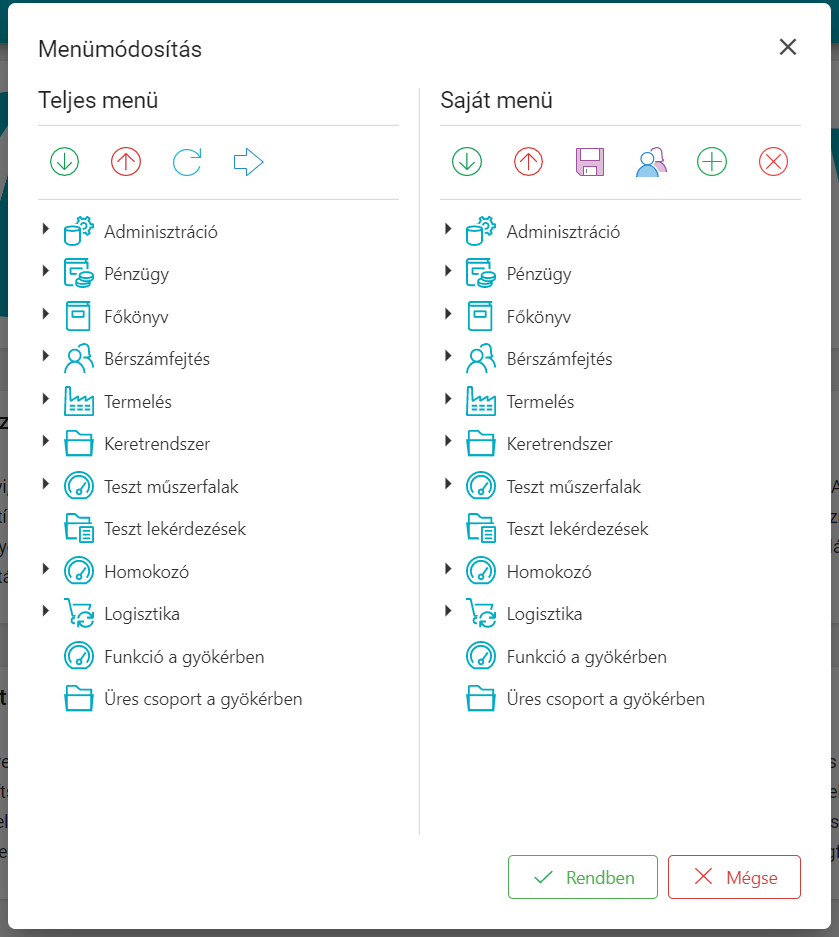Expand Termelés in Teljes menü
839x937 pixels.
[x=46, y=400]
